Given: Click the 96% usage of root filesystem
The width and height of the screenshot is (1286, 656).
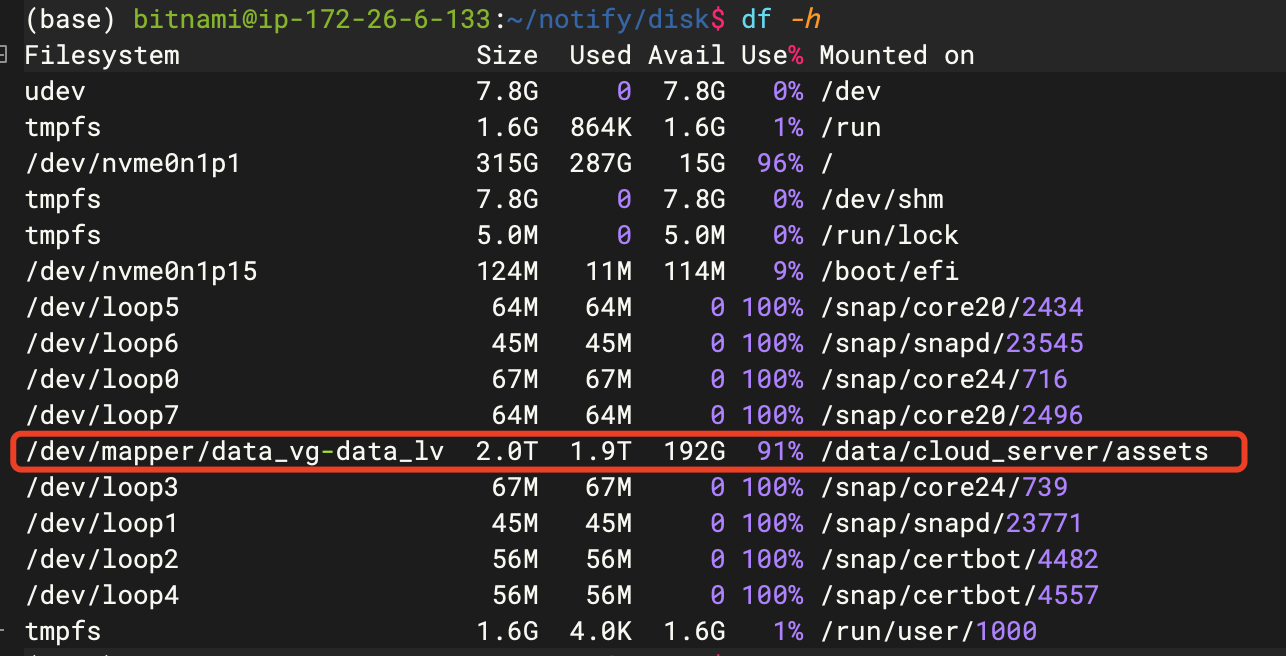Looking at the screenshot, I should 779,163.
